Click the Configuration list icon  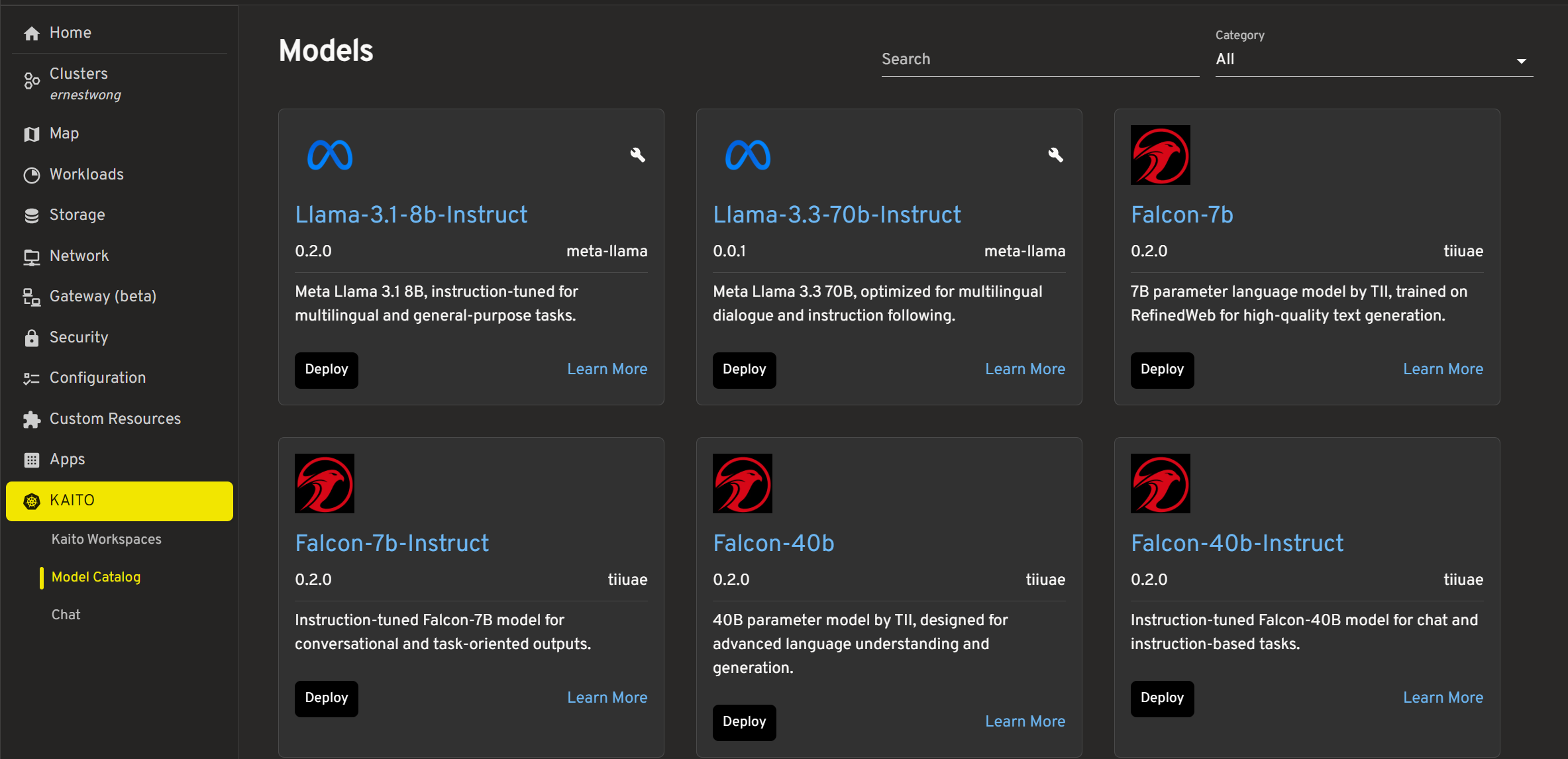31,378
